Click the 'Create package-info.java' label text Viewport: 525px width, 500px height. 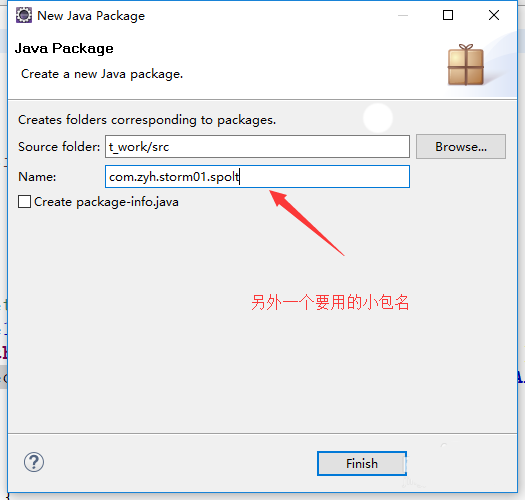tap(106, 202)
